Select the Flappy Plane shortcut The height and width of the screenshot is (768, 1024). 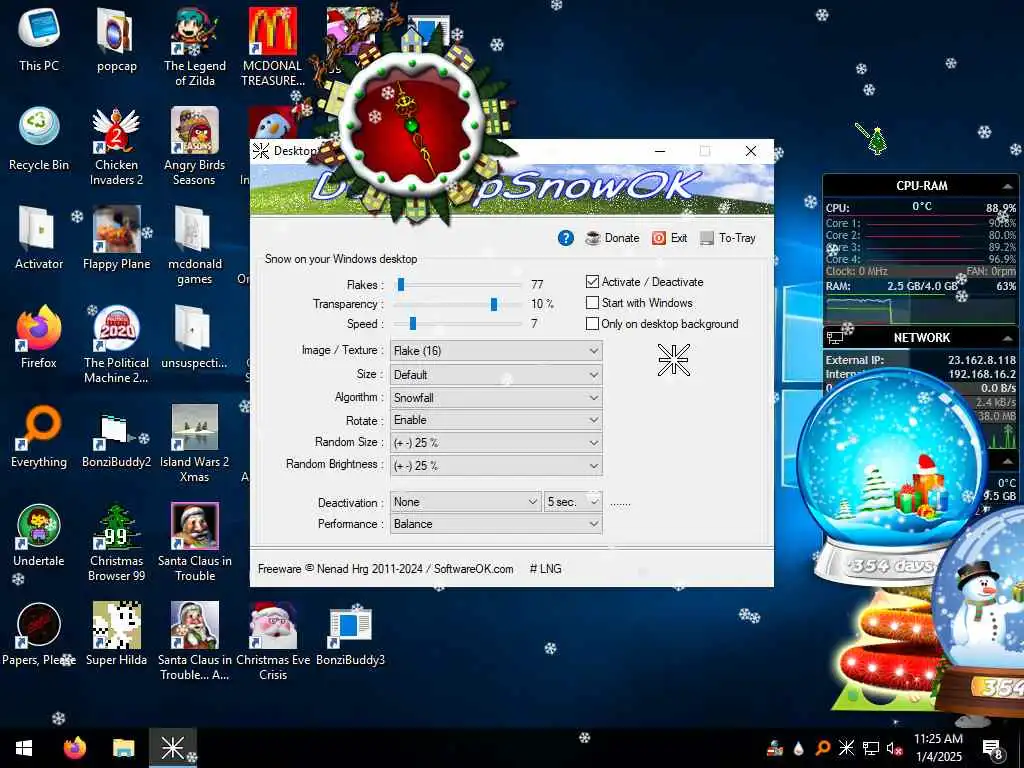pyautogui.click(x=116, y=237)
